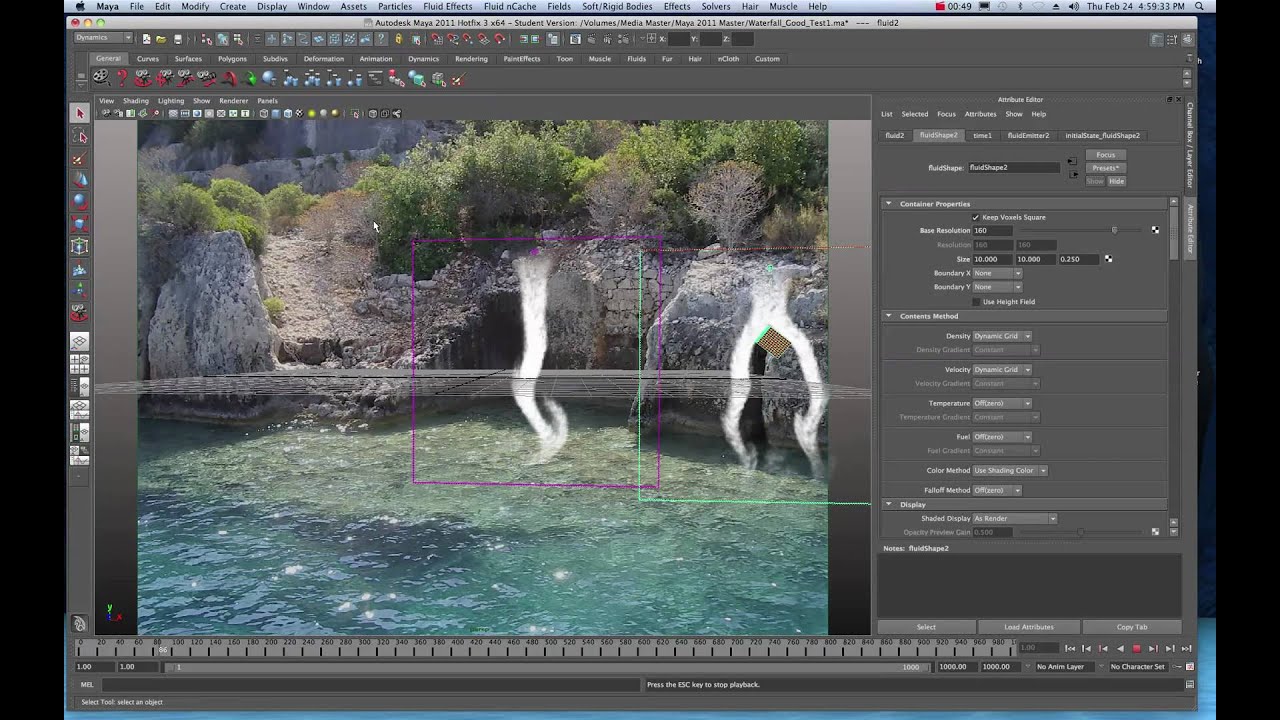Click Load Attributes button
Image resolution: width=1280 pixels, height=720 pixels.
point(1029,627)
